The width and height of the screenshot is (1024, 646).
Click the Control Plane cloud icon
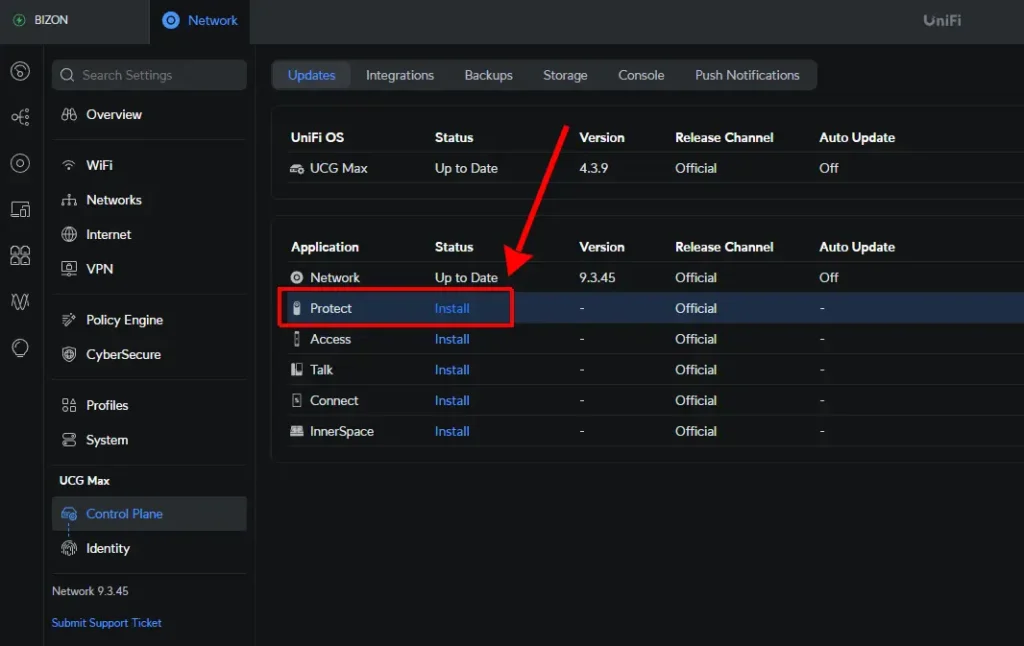(69, 514)
